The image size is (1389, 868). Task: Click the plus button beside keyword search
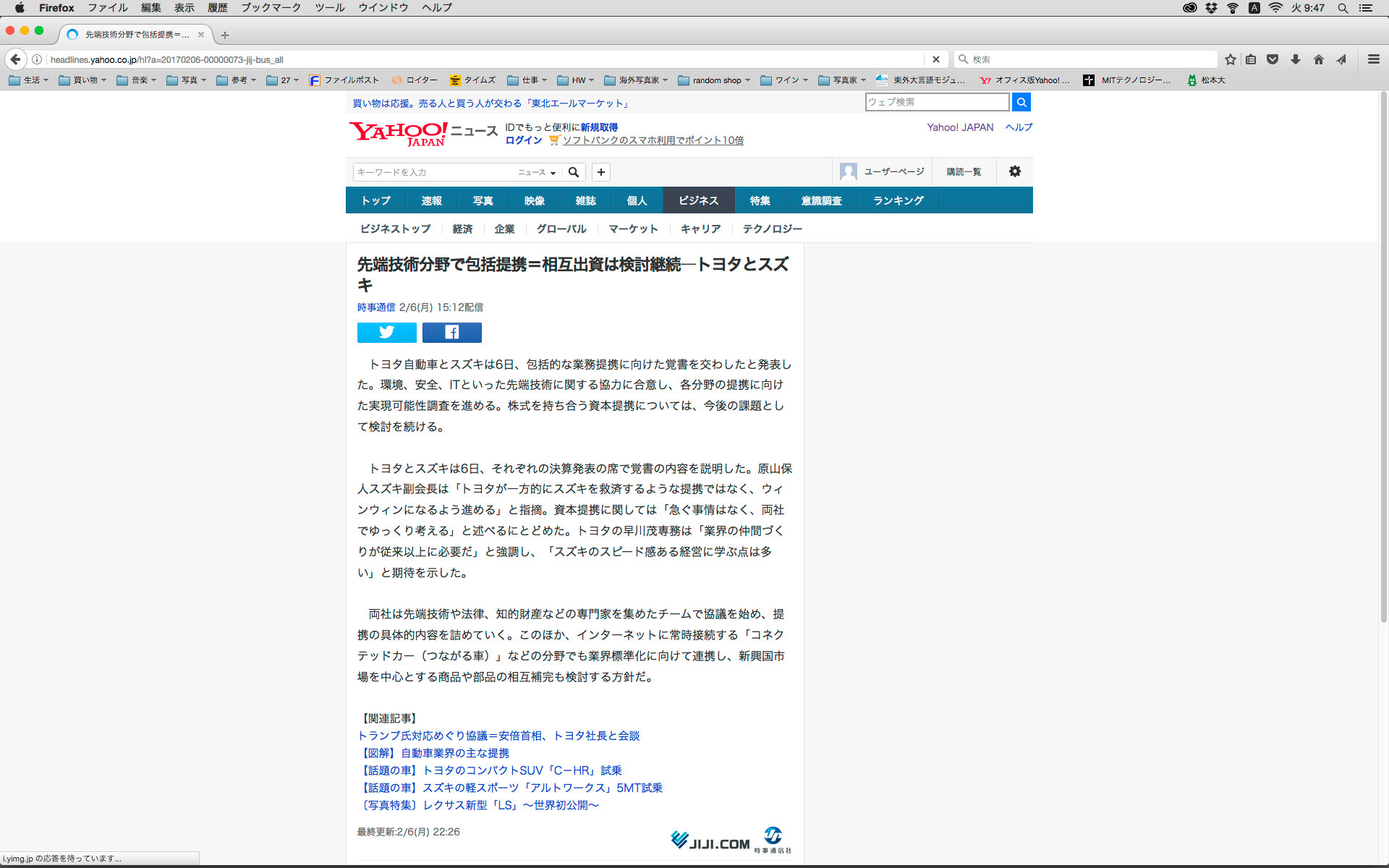point(600,172)
